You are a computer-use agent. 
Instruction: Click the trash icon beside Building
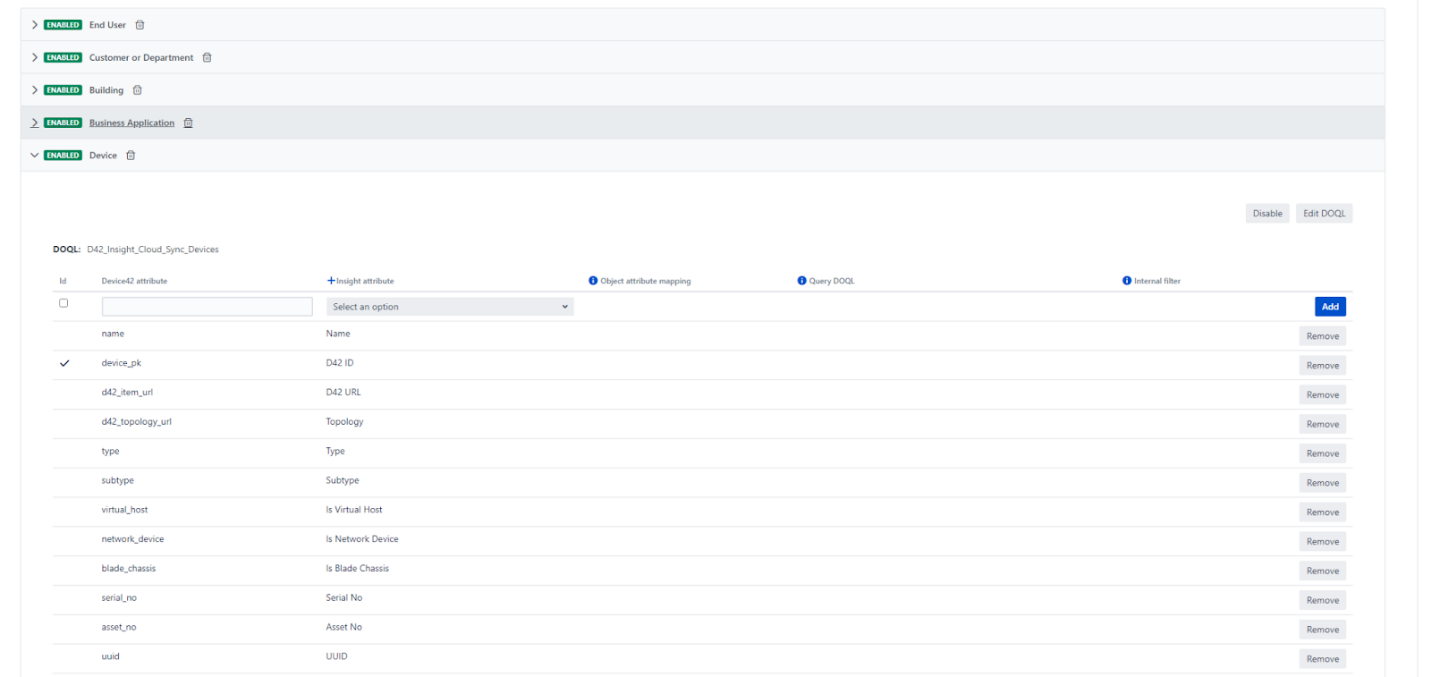click(x=138, y=90)
